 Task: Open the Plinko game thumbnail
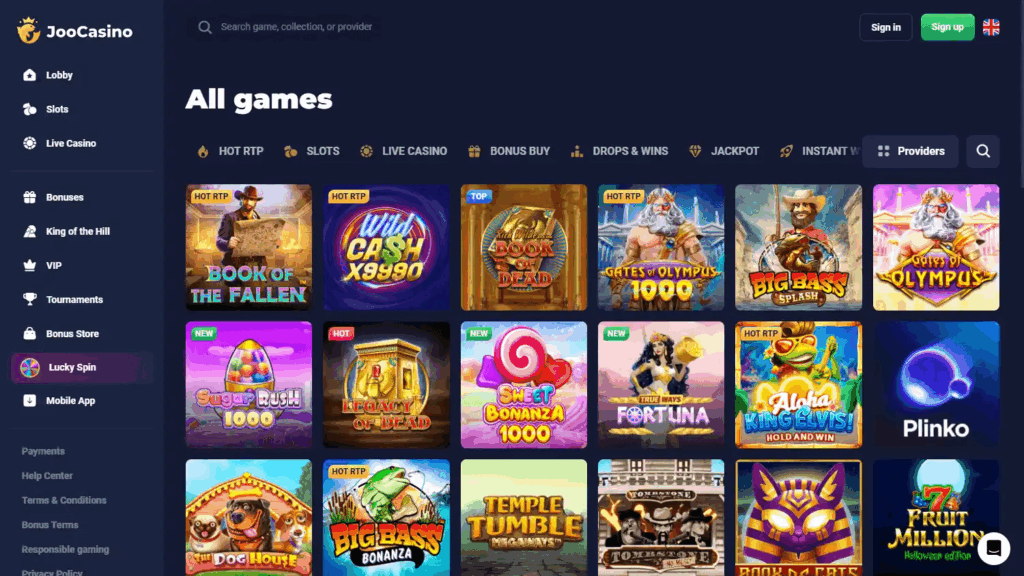pyautogui.click(x=936, y=385)
